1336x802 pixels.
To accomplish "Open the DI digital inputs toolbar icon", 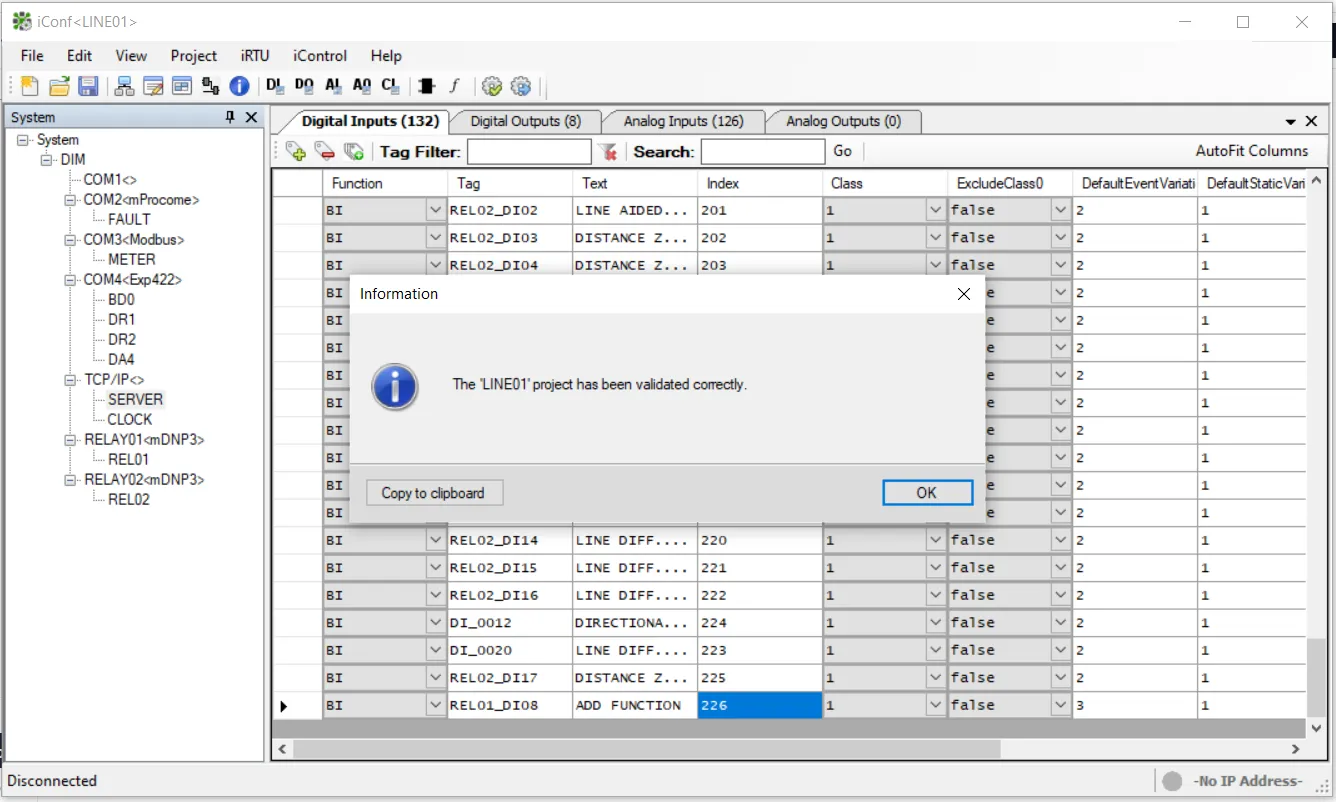I will pos(275,86).
